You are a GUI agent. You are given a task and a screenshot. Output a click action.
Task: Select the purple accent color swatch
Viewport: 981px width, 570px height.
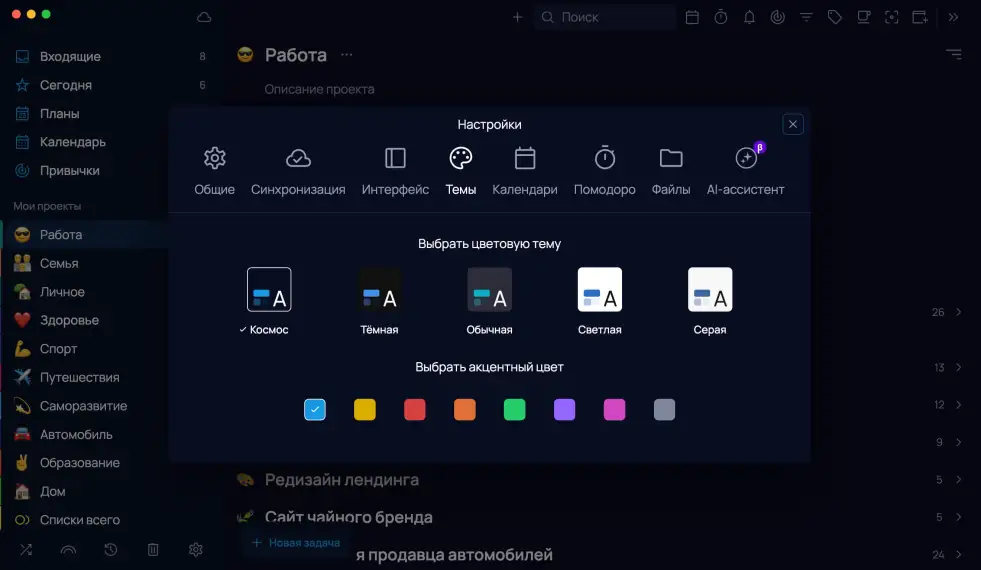(565, 409)
